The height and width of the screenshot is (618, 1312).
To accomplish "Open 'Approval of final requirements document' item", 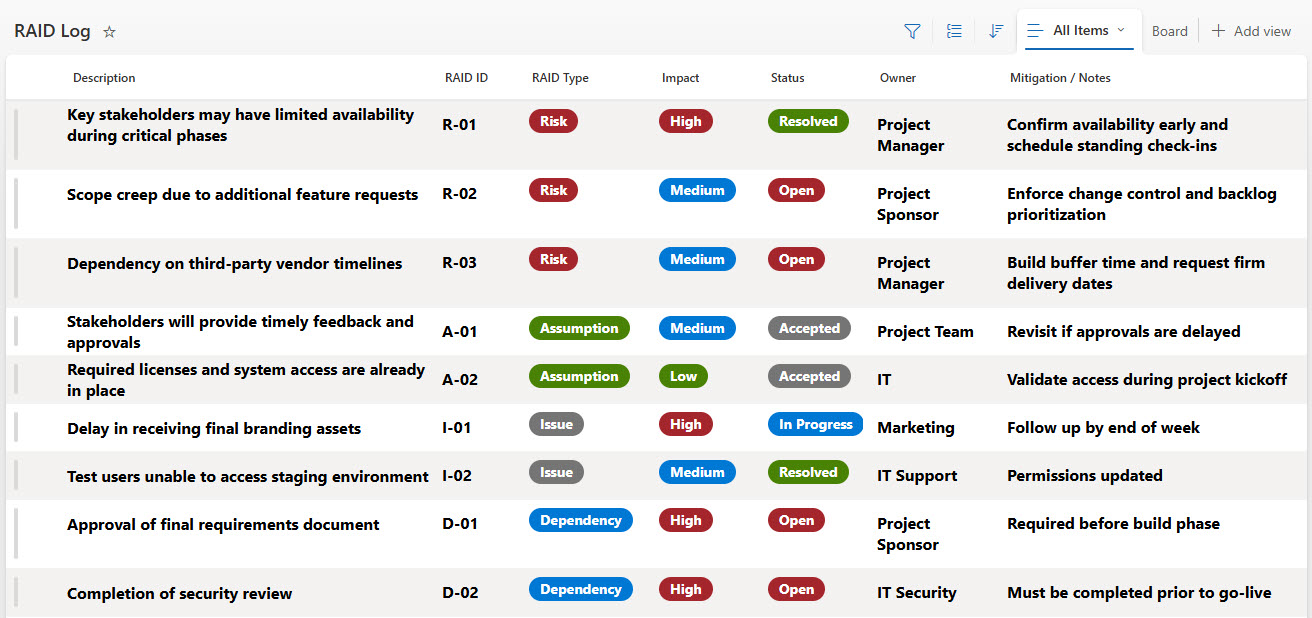I will [223, 525].
